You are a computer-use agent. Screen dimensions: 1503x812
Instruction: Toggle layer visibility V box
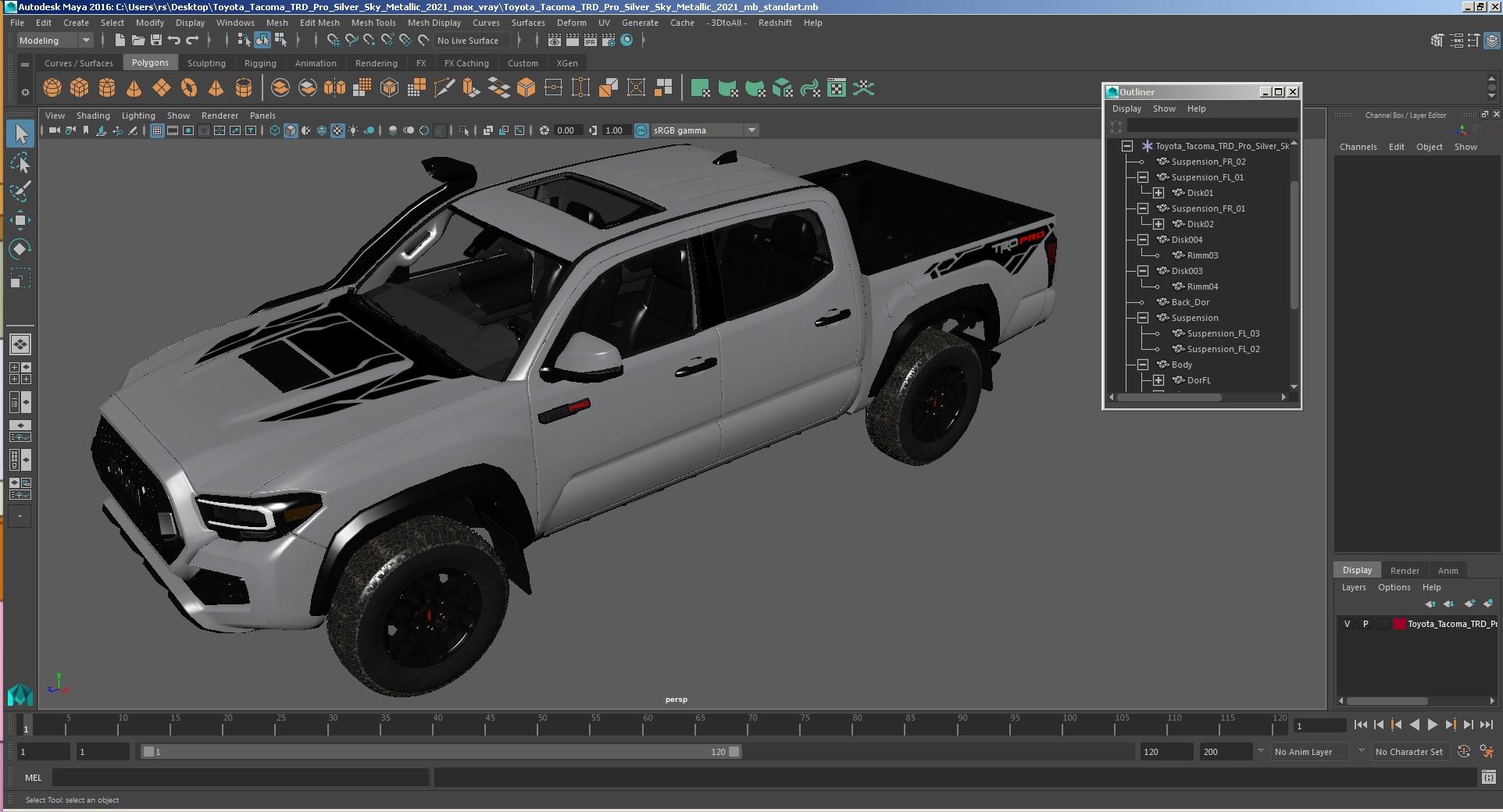[1347, 624]
